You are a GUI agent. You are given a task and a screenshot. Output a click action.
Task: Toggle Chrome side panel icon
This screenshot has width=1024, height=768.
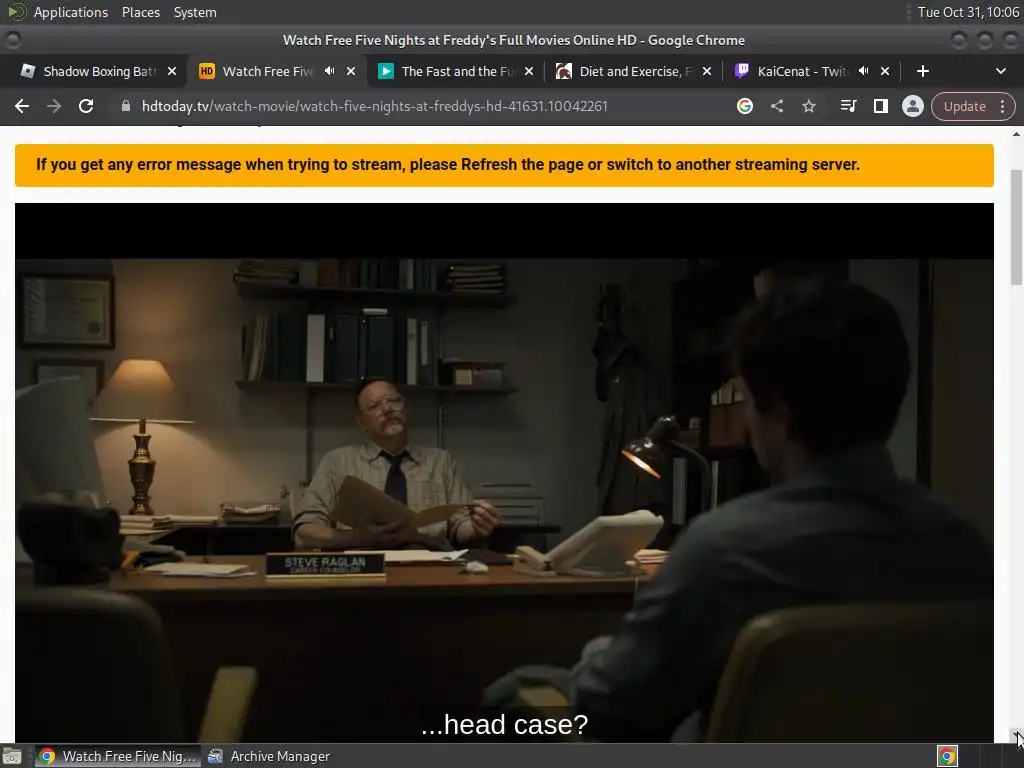pos(880,106)
